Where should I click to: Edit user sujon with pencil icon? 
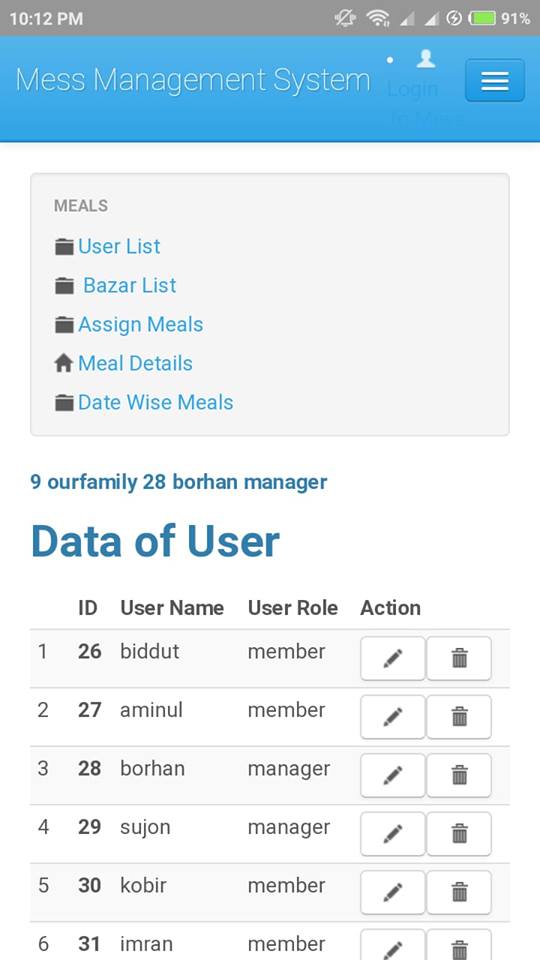(x=392, y=834)
